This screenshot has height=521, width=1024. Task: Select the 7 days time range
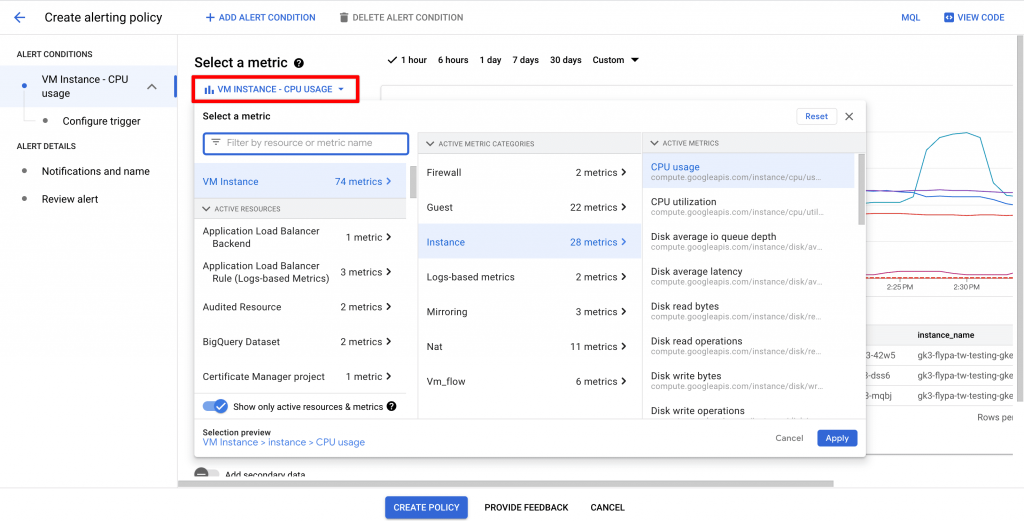pos(525,60)
